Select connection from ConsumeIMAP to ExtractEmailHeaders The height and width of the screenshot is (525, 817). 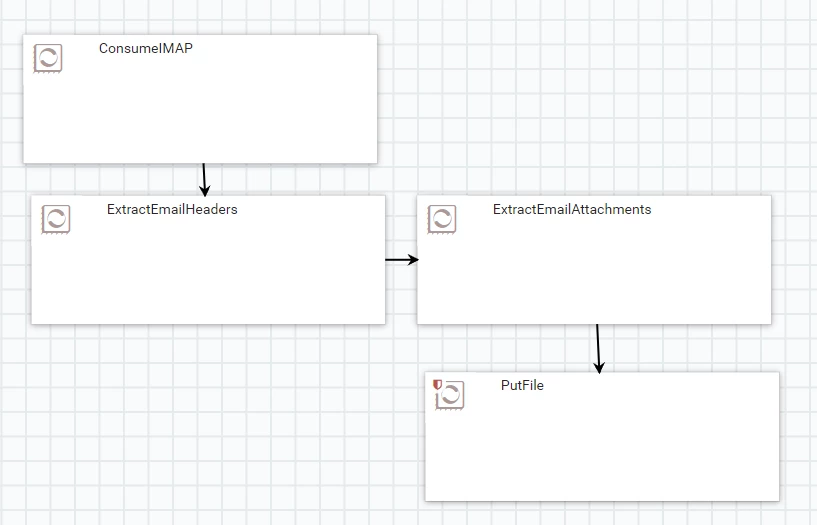tap(204, 180)
